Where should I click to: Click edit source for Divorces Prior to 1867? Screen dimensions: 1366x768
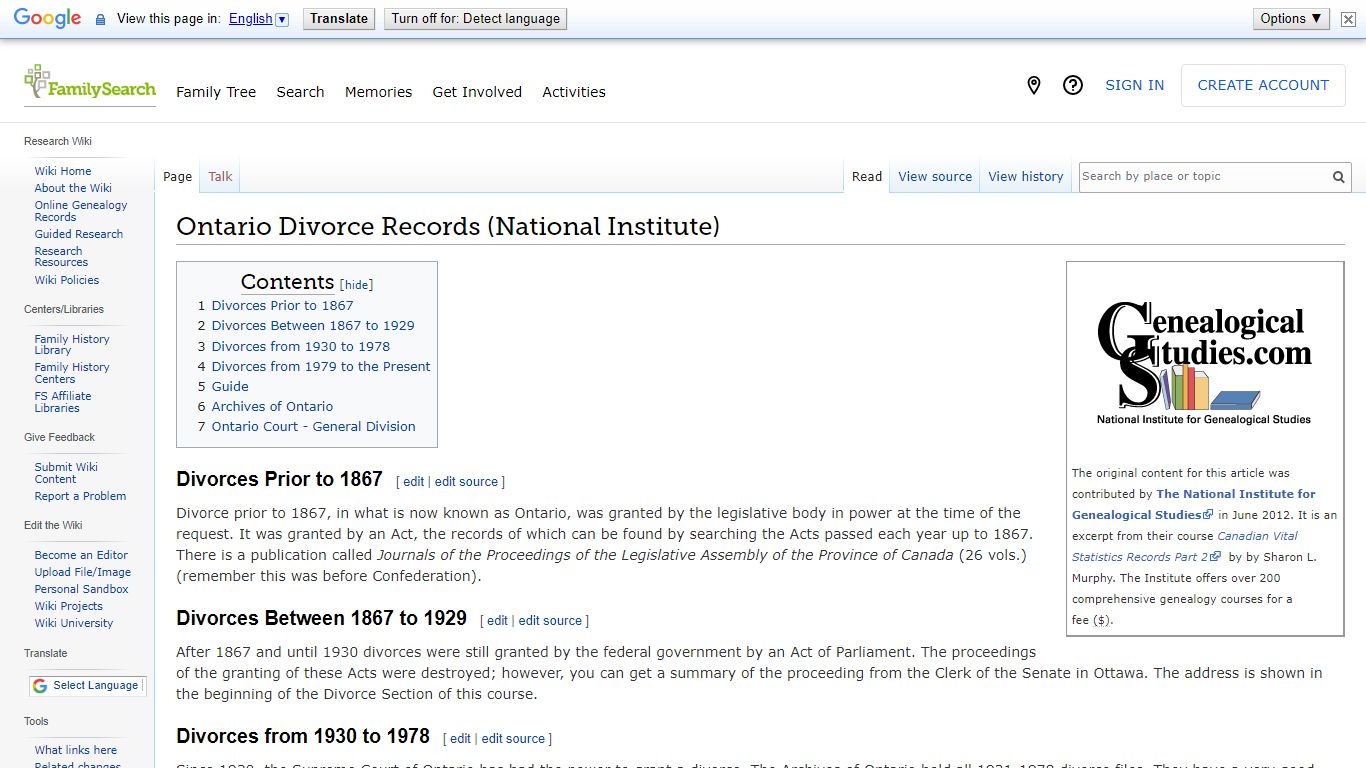point(466,482)
